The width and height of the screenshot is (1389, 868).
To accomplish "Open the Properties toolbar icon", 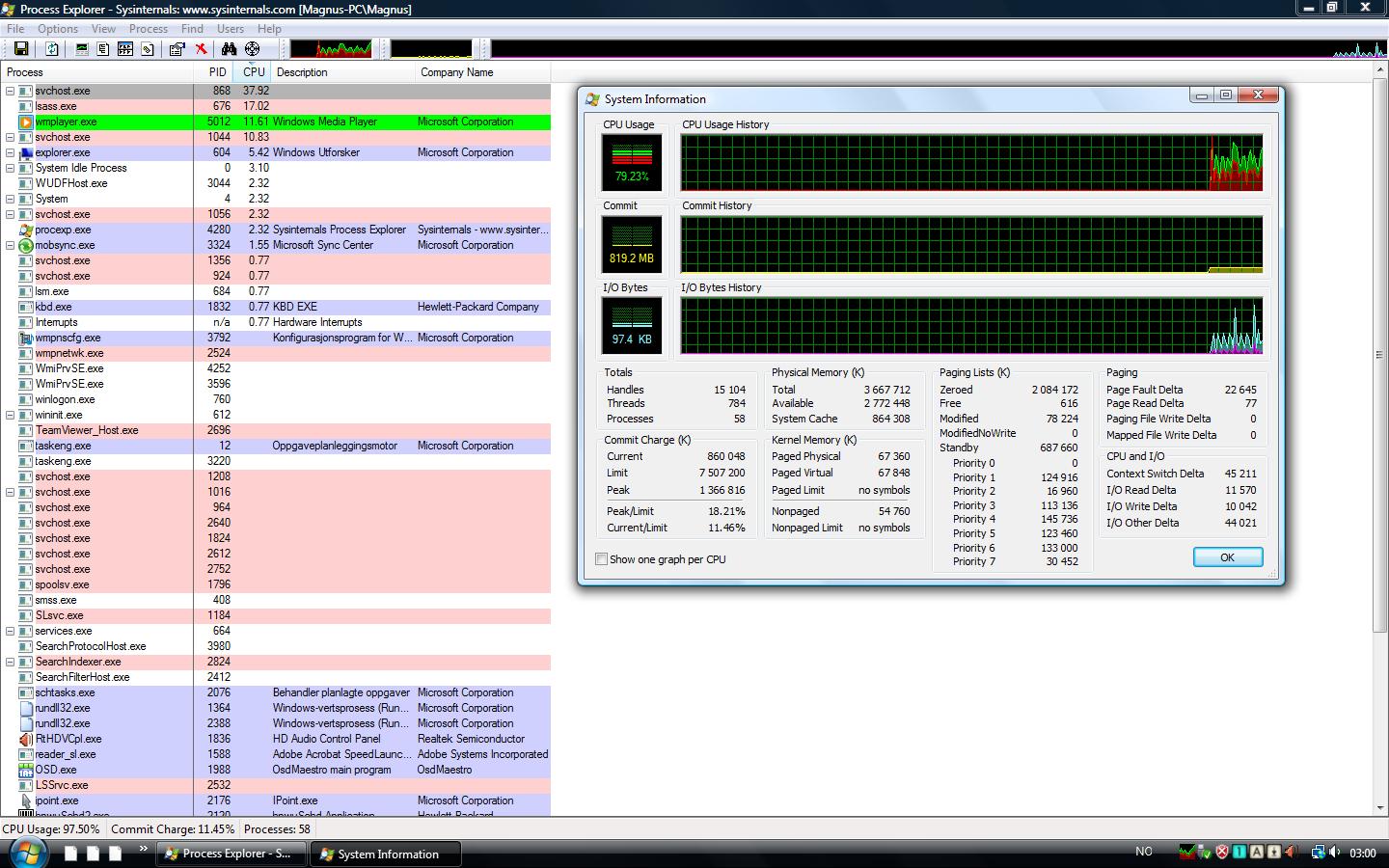I will pyautogui.click(x=177, y=48).
